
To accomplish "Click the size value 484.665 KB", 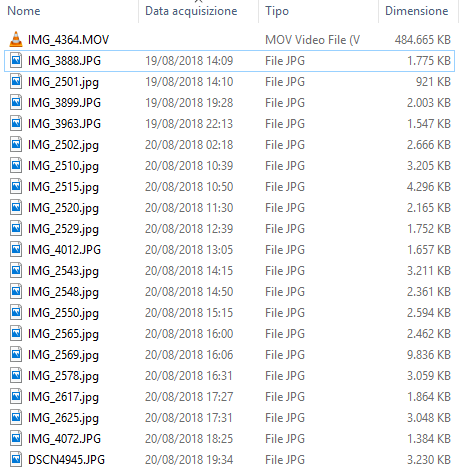I will [423, 40].
